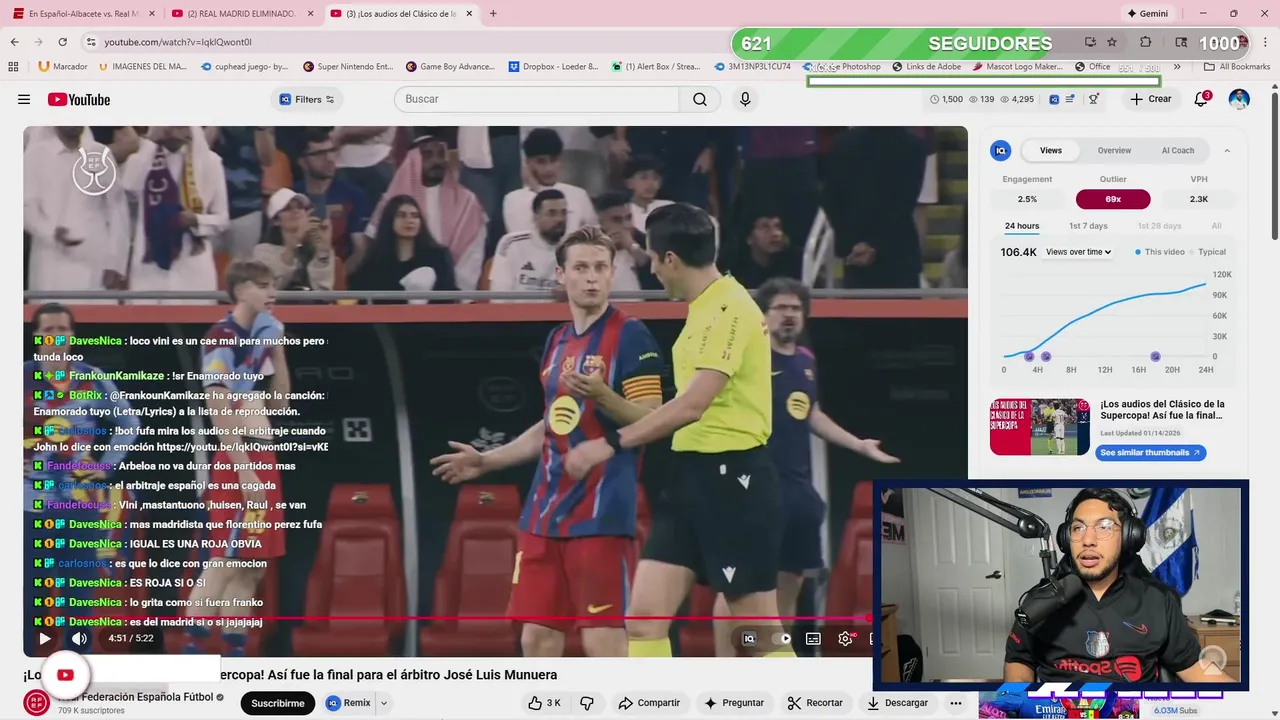Screen dimensions: 1280x720
Task: Open the video thumbnail in IQ panel
Action: [x=1040, y=427]
